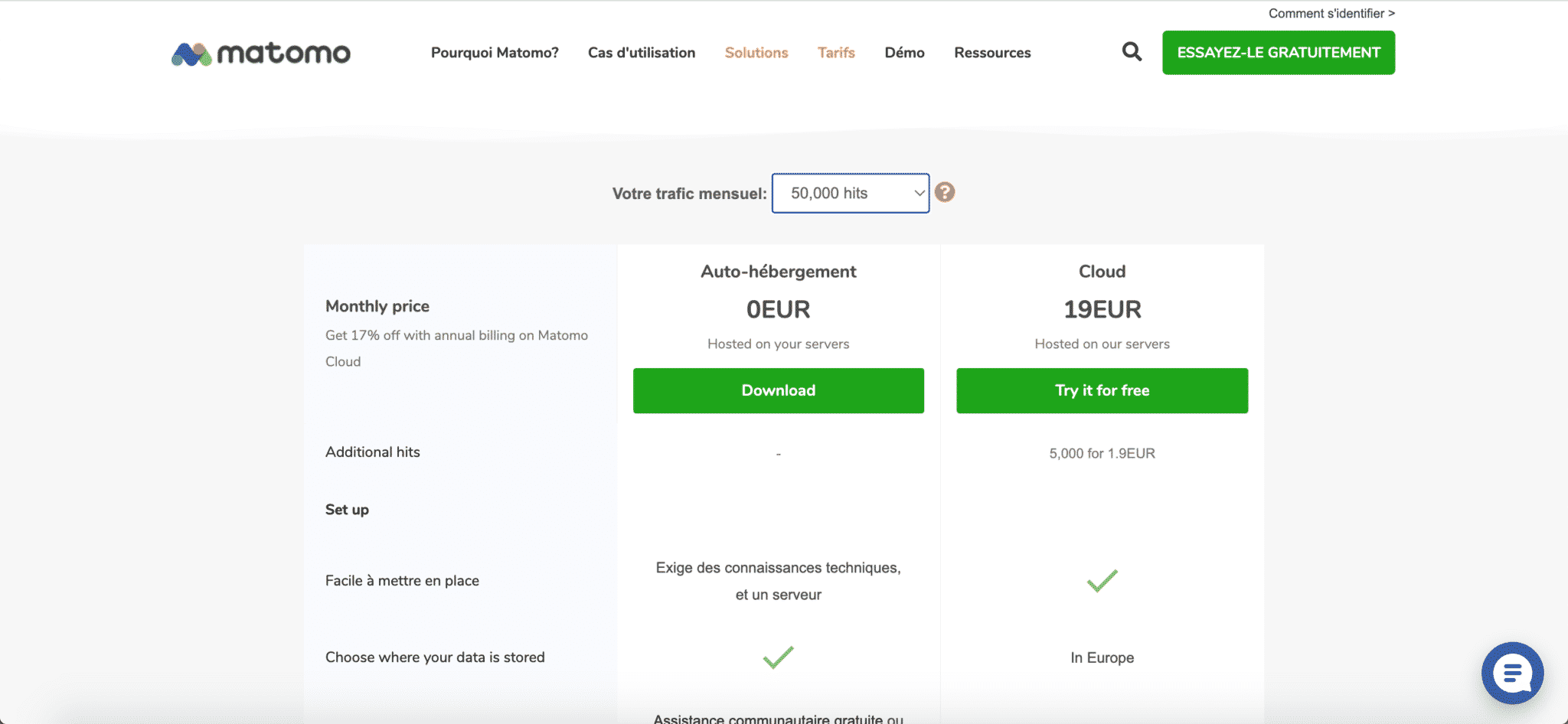Click the green checkmark in the Cloud column
This screenshot has height=724, width=1568.
[x=1102, y=581]
